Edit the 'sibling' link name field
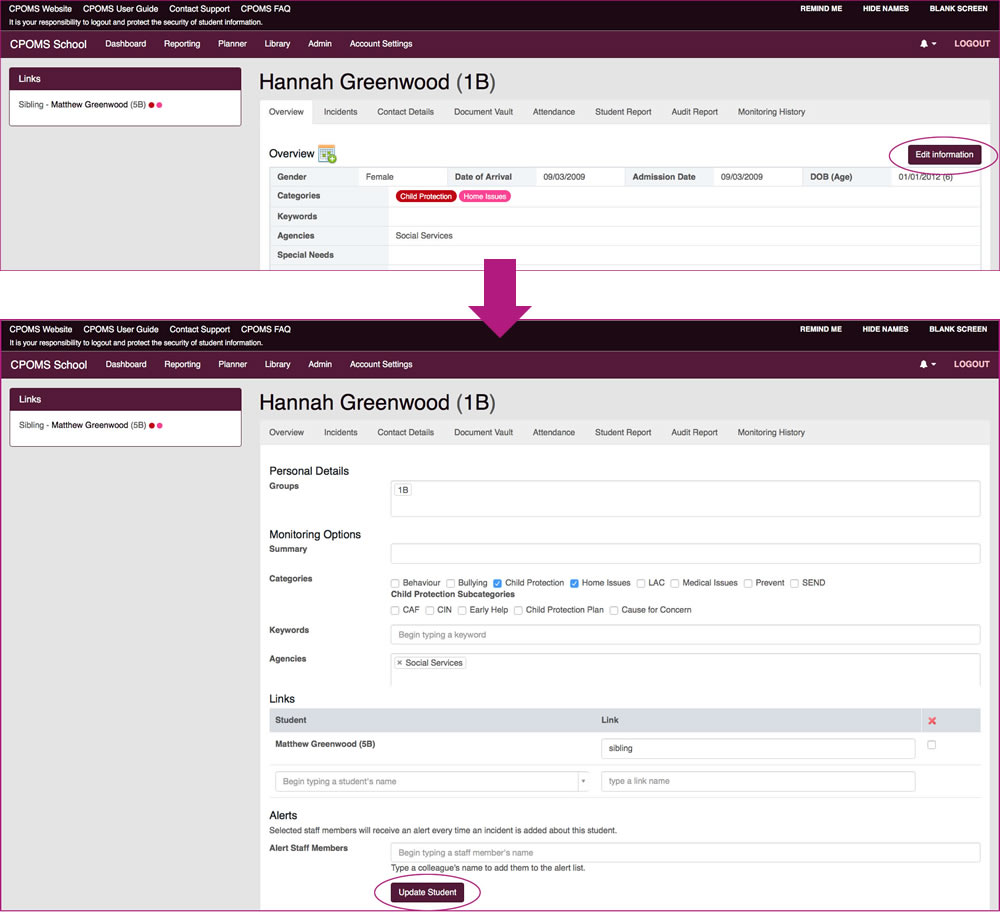This screenshot has width=1000, height=912. tap(758, 748)
